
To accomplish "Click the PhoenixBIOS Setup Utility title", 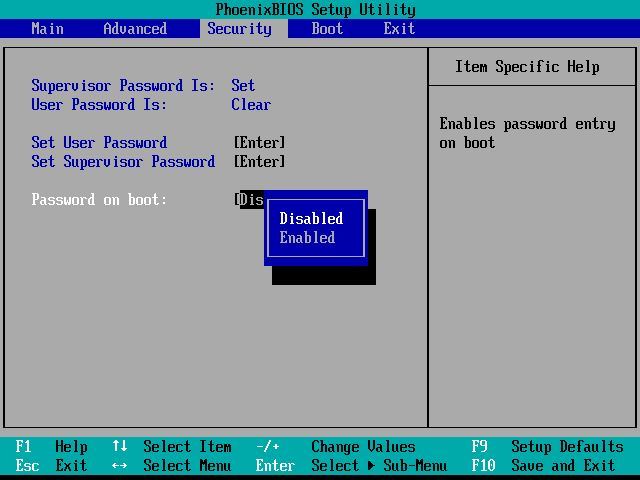I will (316, 9).
